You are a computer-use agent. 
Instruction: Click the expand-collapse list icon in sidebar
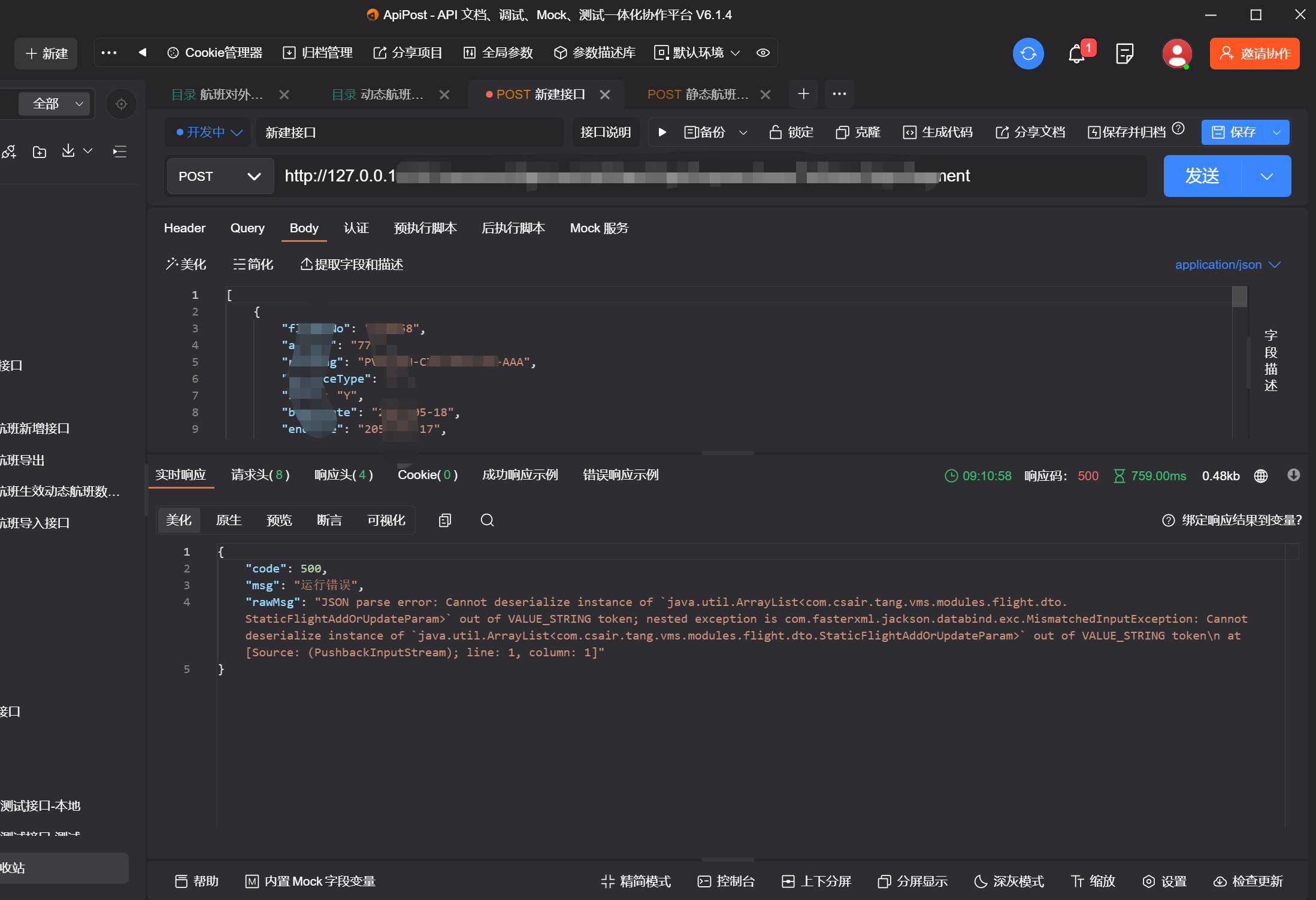[x=120, y=151]
